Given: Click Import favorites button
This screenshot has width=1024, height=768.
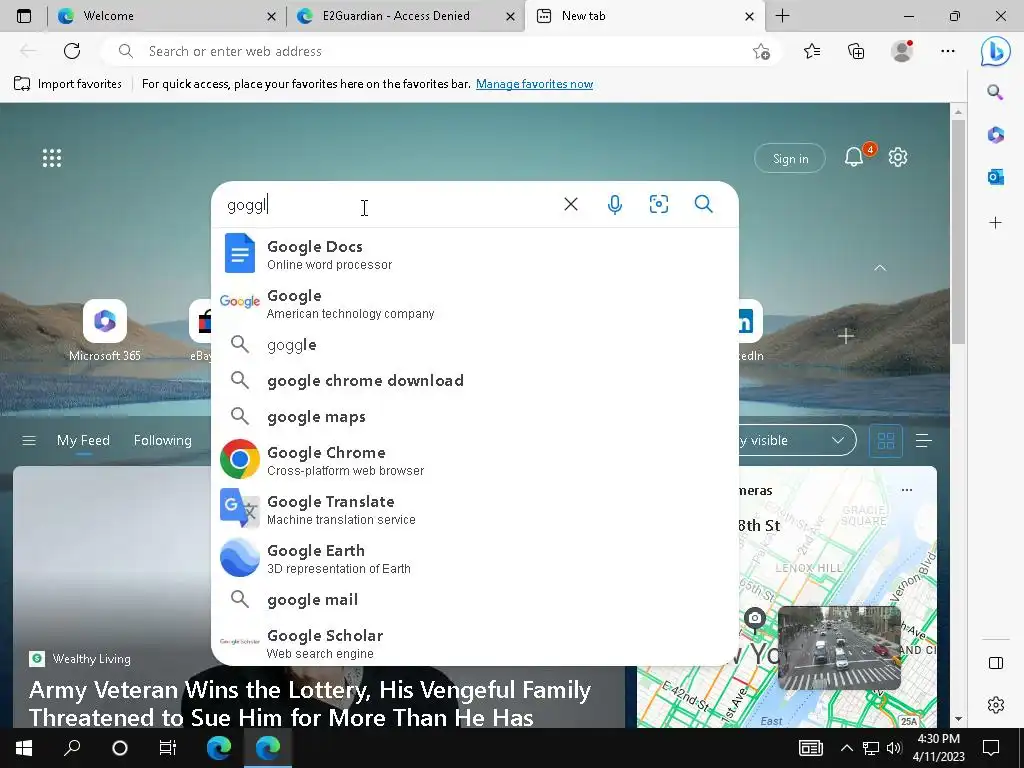Looking at the screenshot, I should tap(68, 84).
